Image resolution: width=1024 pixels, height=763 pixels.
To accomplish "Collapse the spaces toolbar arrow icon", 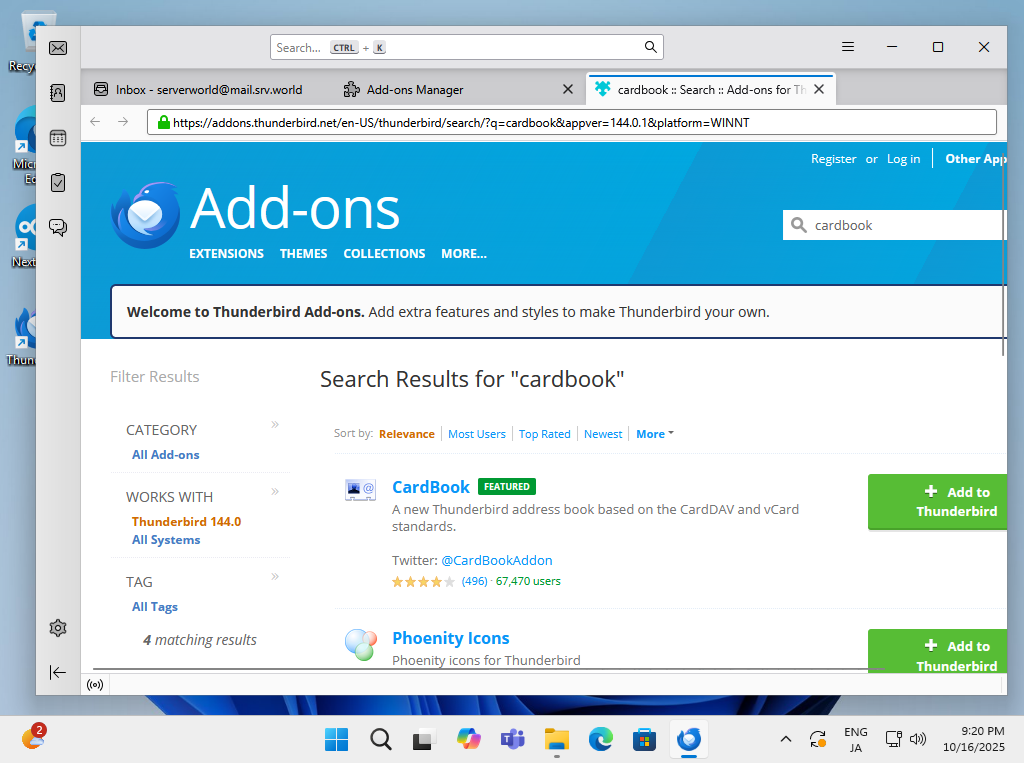I will coord(58,672).
